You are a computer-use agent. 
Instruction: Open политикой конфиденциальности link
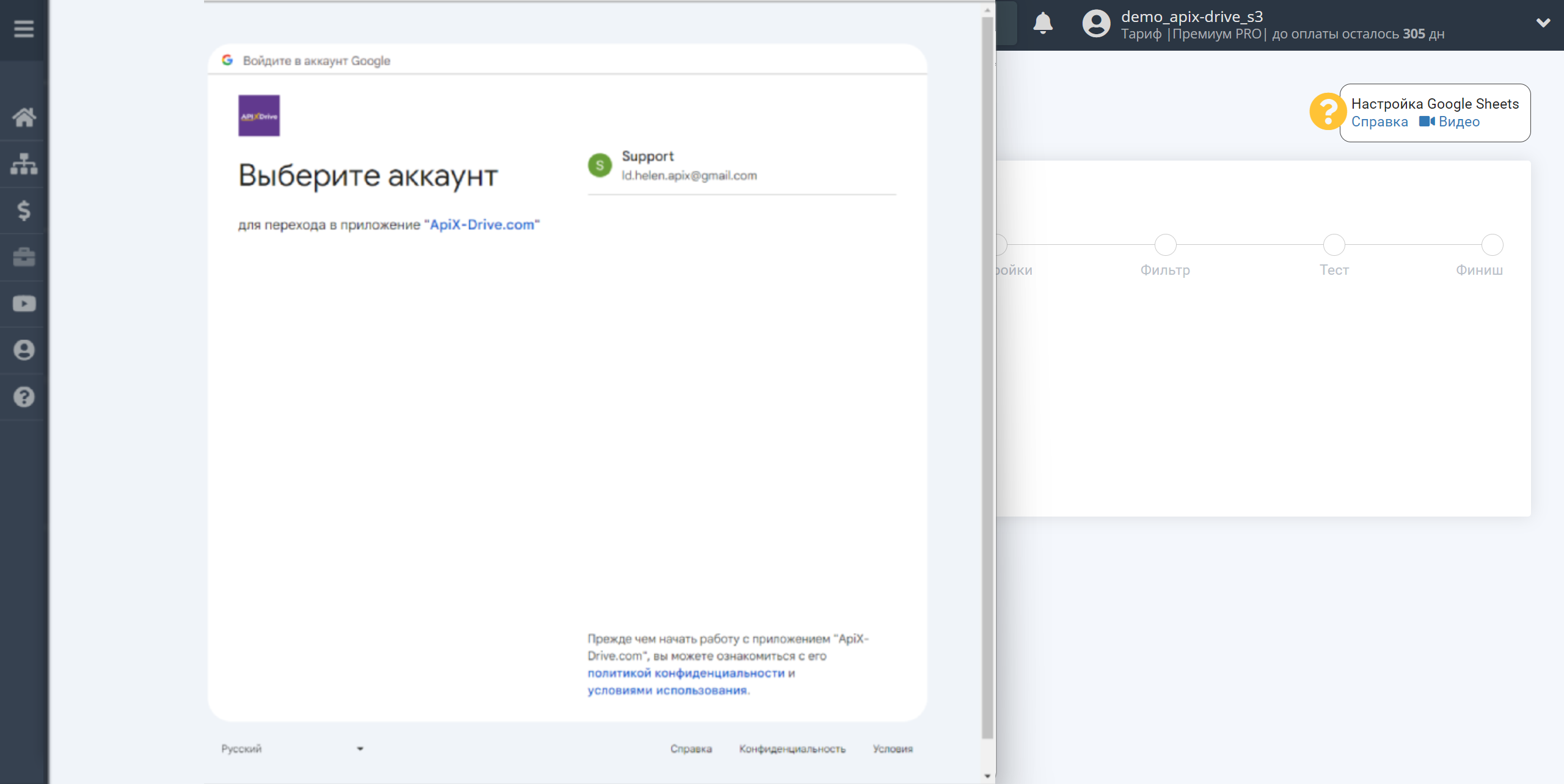point(686,673)
